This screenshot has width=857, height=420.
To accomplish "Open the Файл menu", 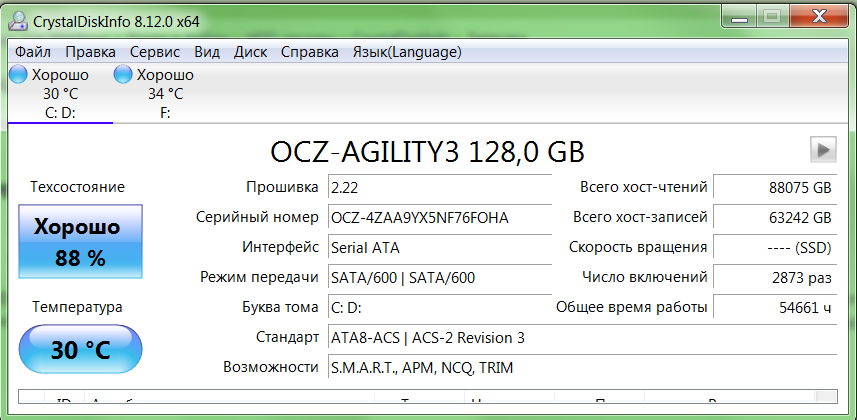I will click(33, 52).
